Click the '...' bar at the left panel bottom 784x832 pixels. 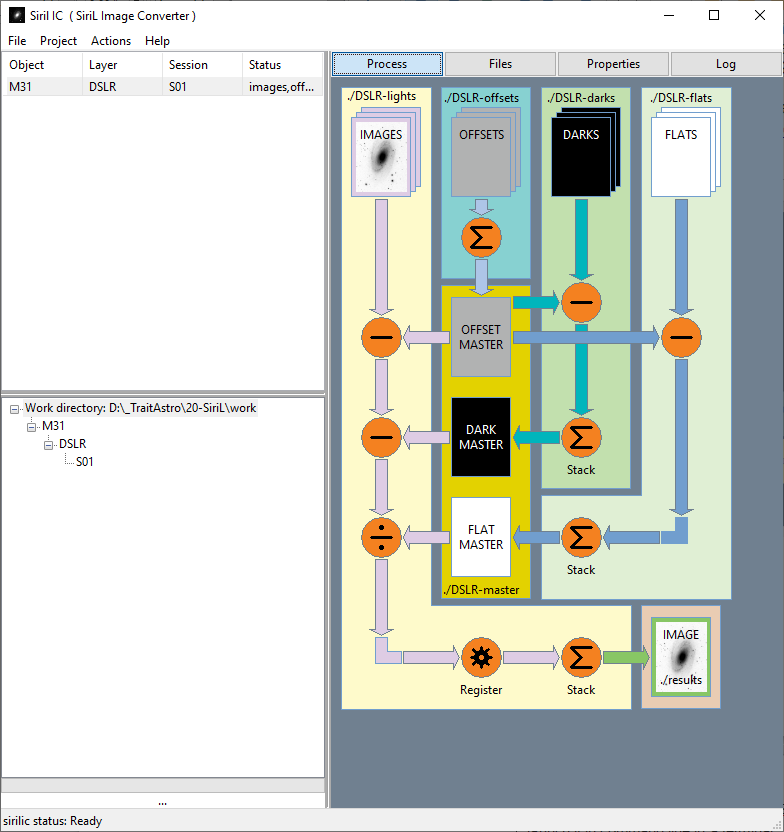coord(163,801)
